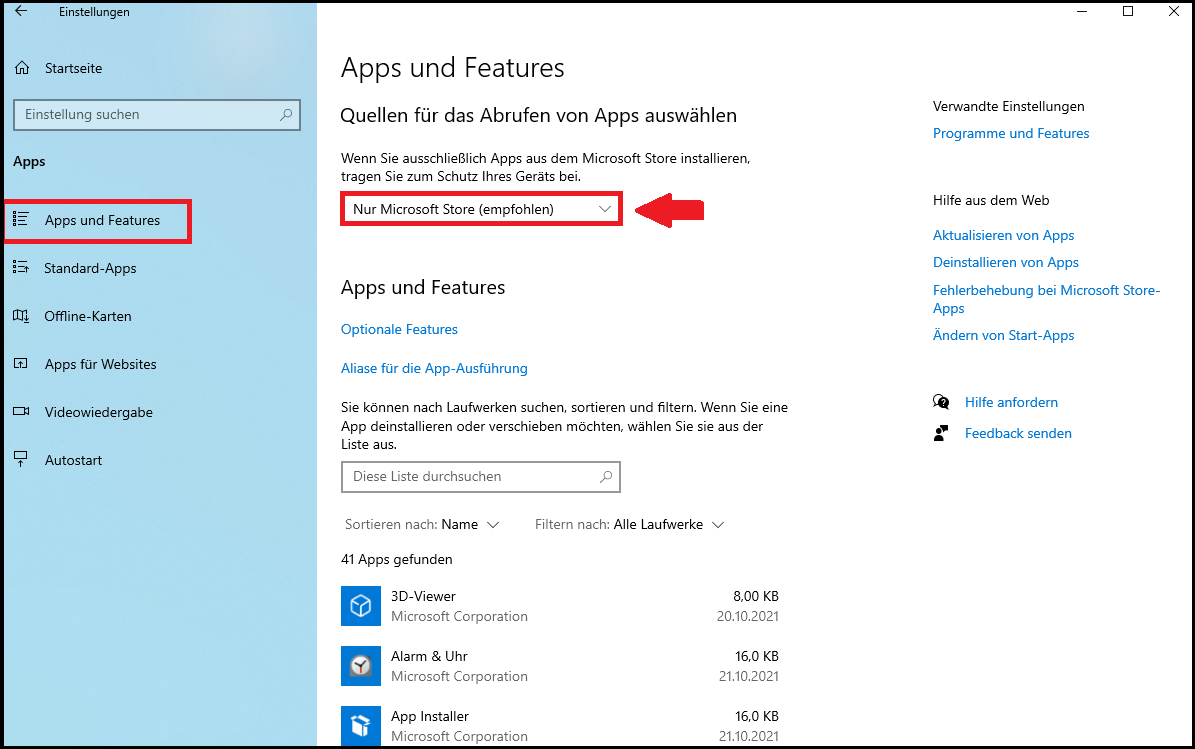Open the Filtern nach: Alle Laufwerke dropdown
Viewport: 1195px width, 749px height.
630,524
